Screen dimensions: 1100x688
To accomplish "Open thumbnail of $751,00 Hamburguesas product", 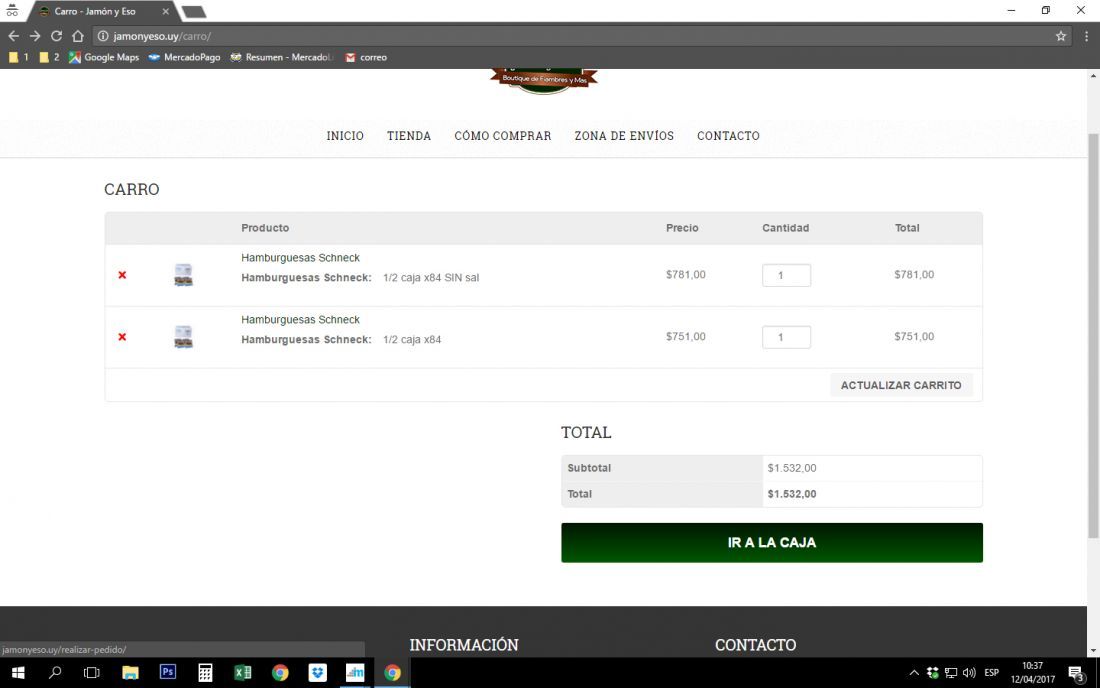I will click(183, 337).
